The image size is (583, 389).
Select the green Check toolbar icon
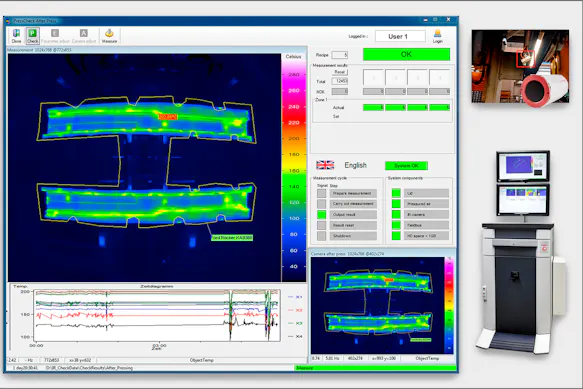33,36
